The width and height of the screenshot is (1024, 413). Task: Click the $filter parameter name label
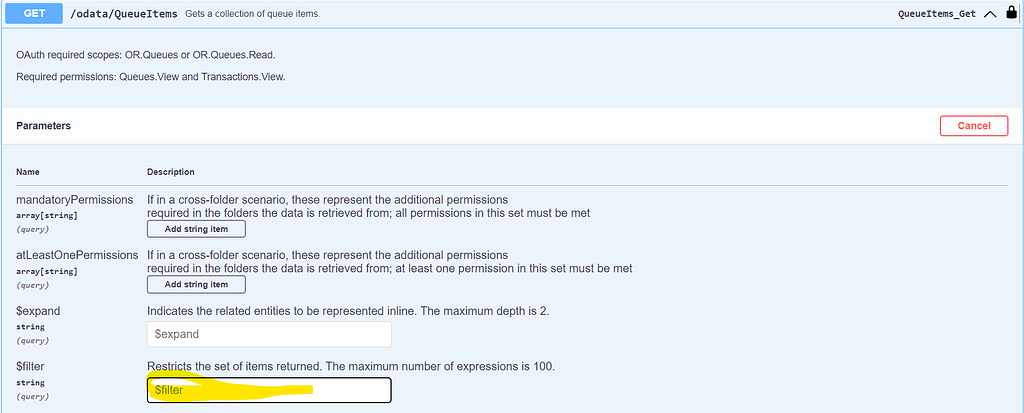tap(32, 367)
